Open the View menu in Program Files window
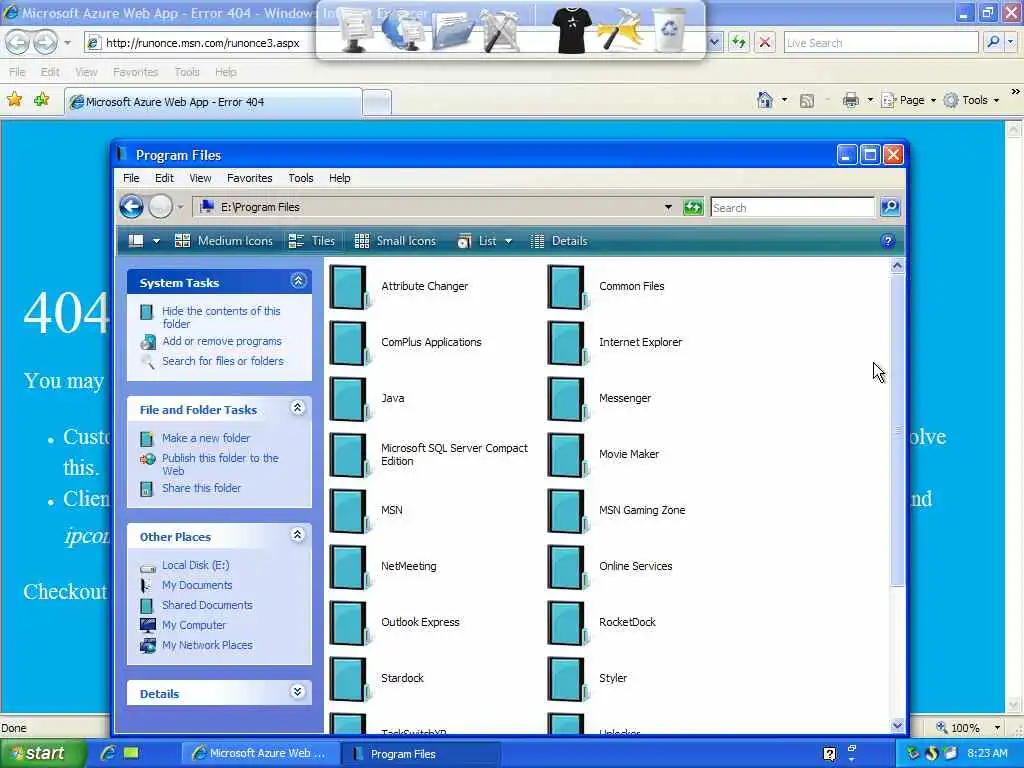 click(200, 178)
